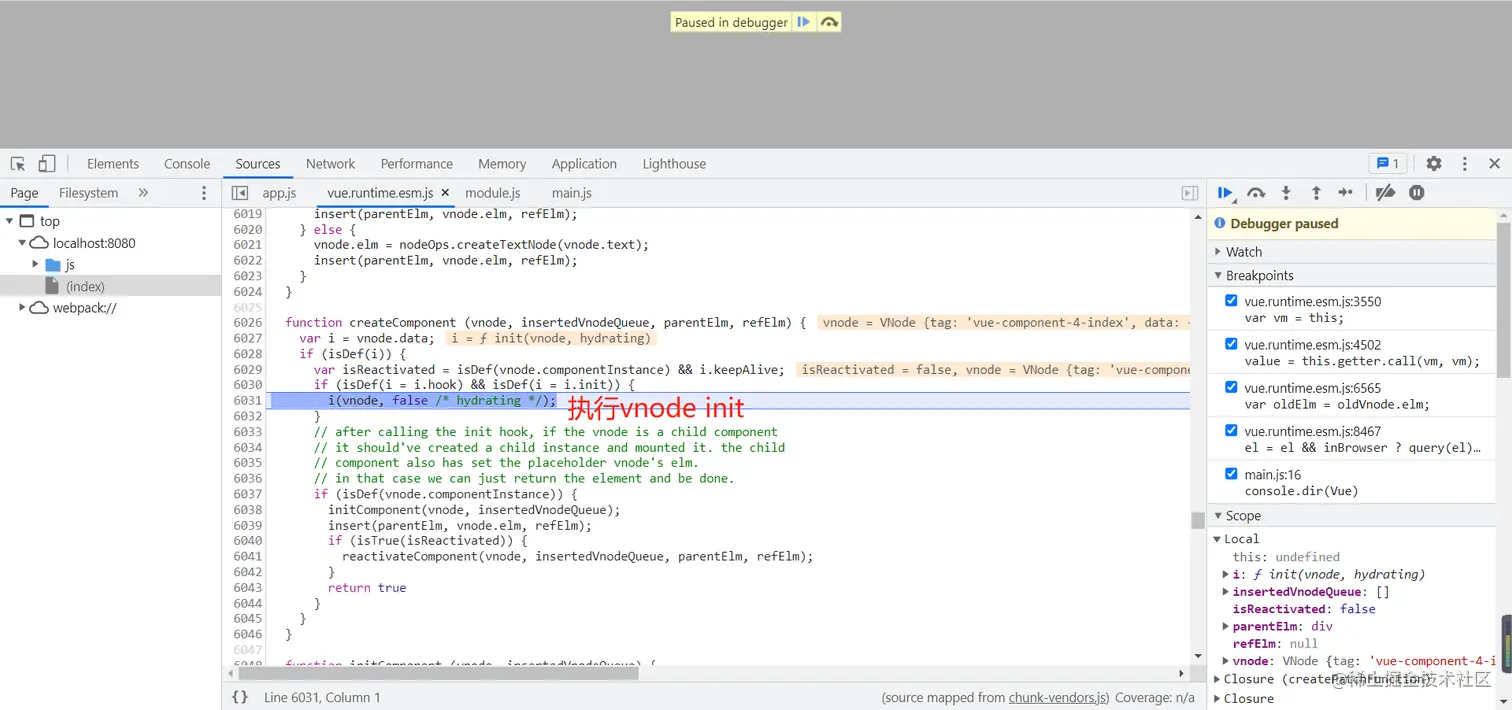This screenshot has height=710, width=1512.
Task: Activate the inspect element picker
Action: pos(18,164)
